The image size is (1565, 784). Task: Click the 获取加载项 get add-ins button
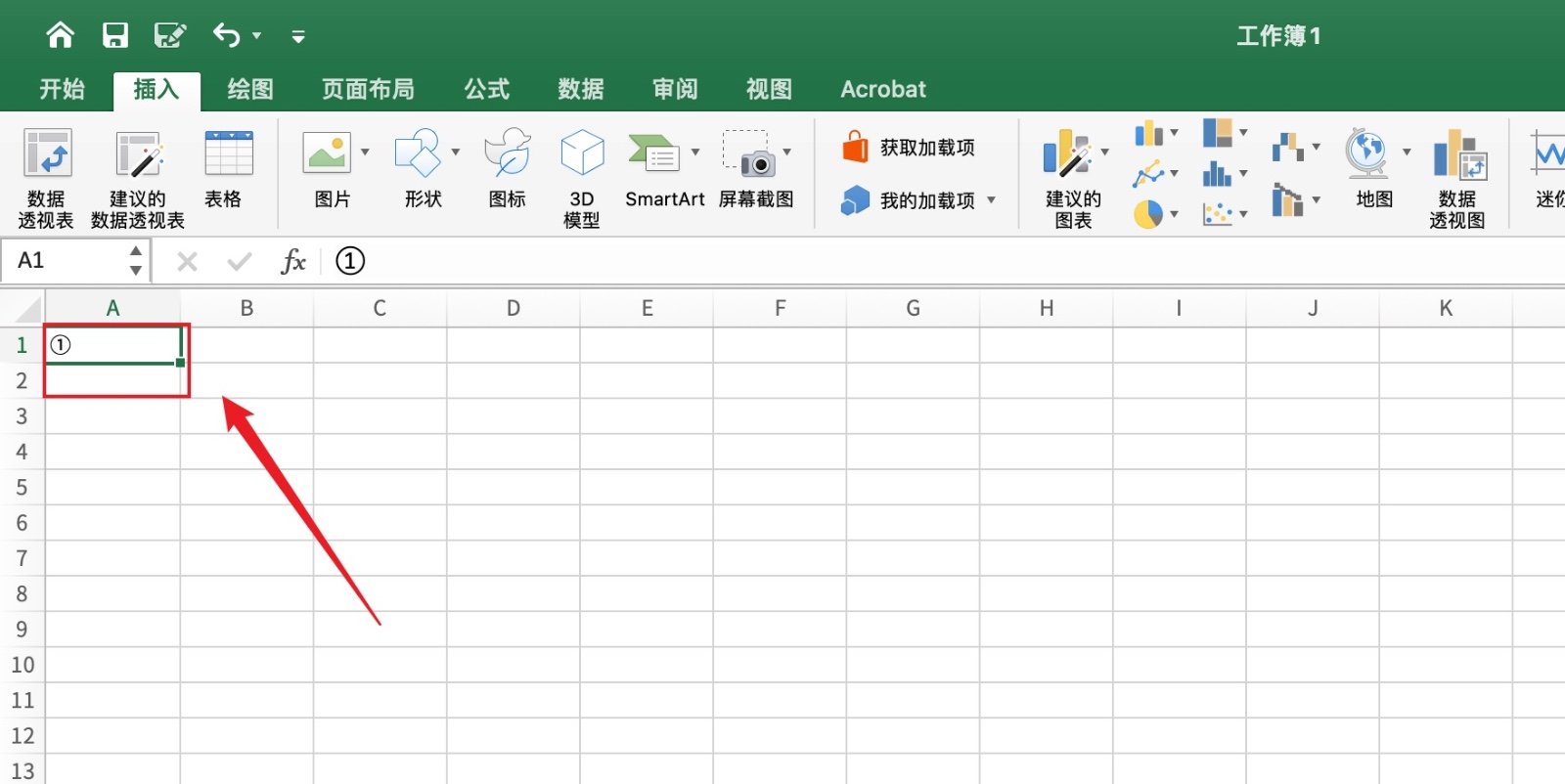click(909, 148)
